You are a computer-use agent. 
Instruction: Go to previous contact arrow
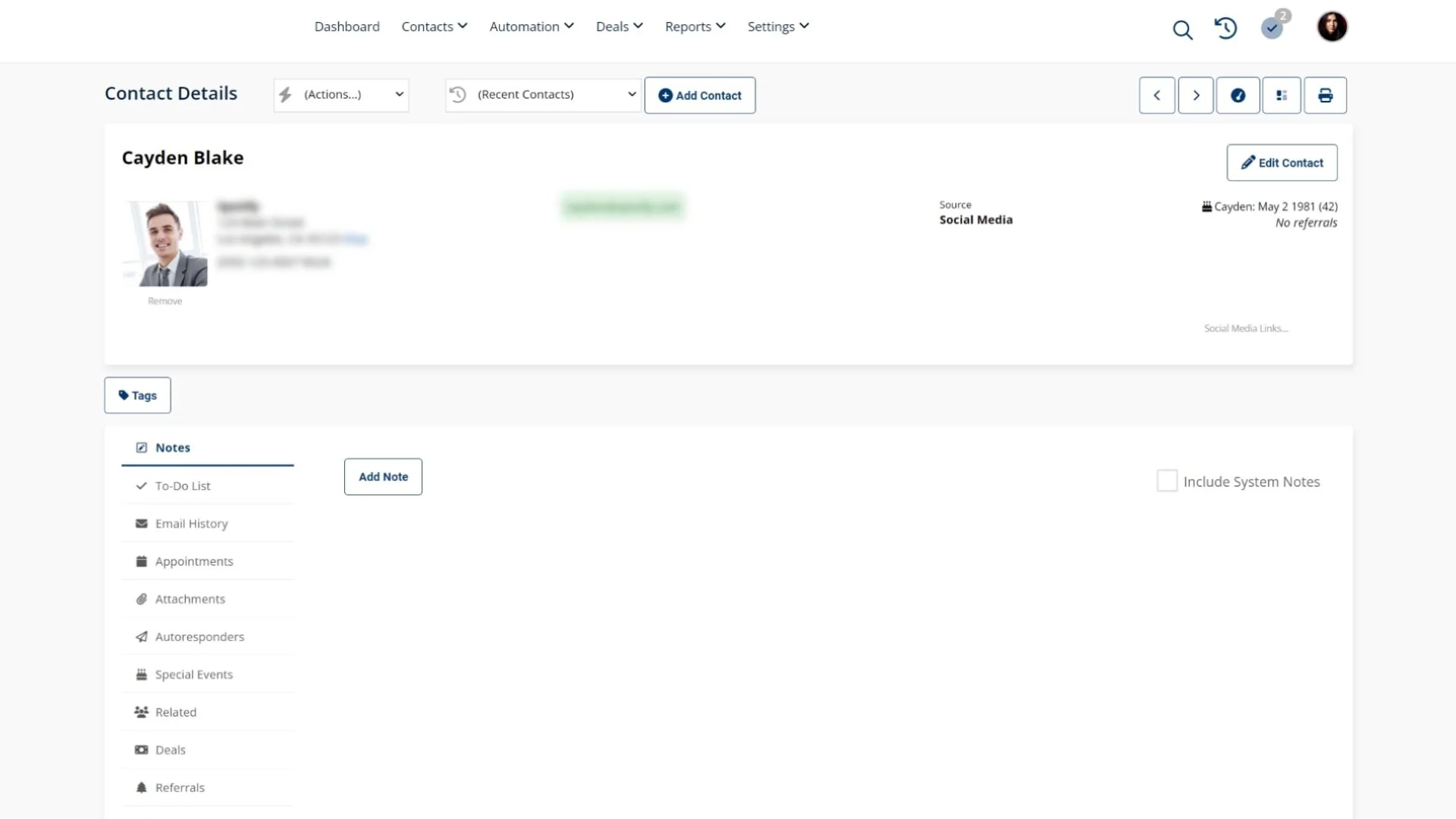tap(1156, 96)
